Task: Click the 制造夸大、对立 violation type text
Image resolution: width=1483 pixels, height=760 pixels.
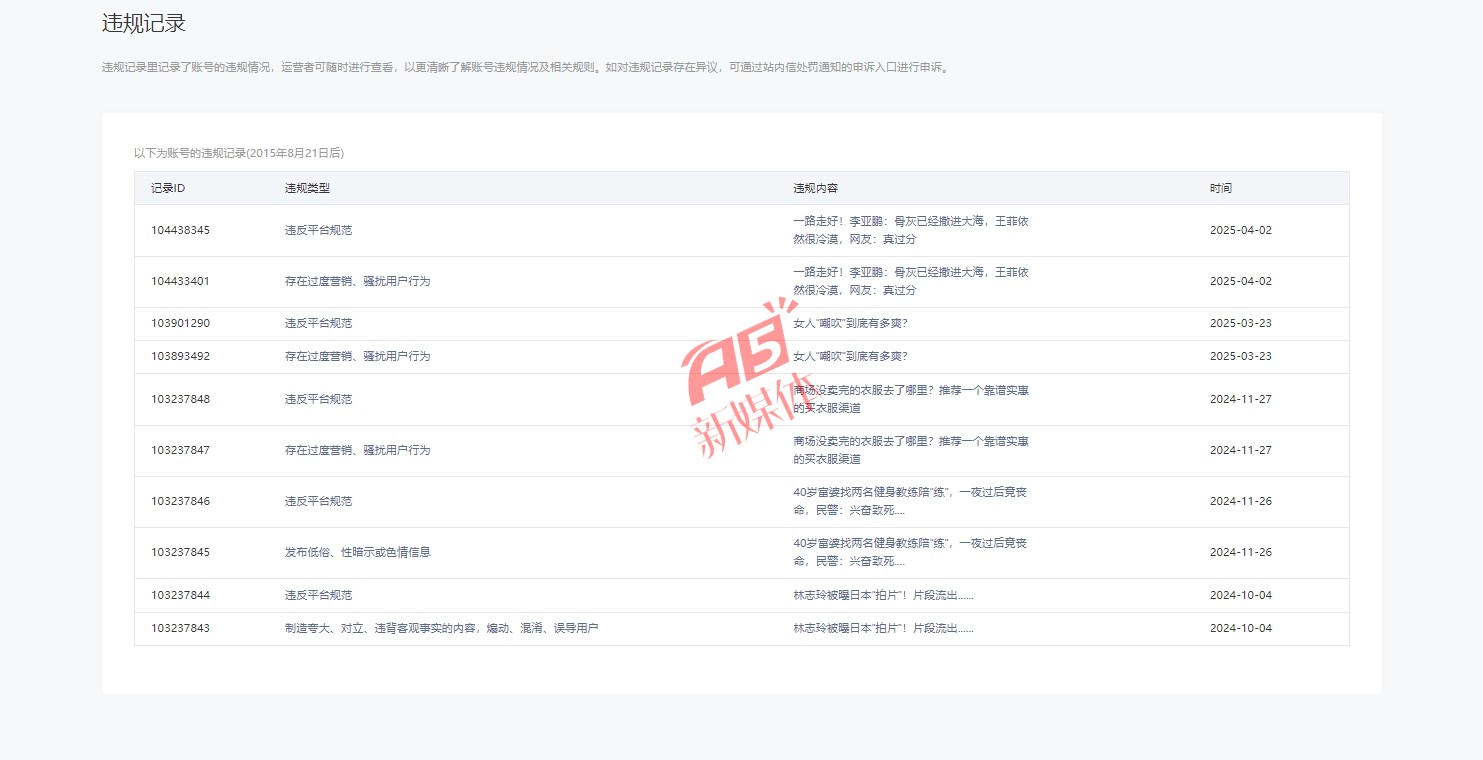Action: click(441, 628)
